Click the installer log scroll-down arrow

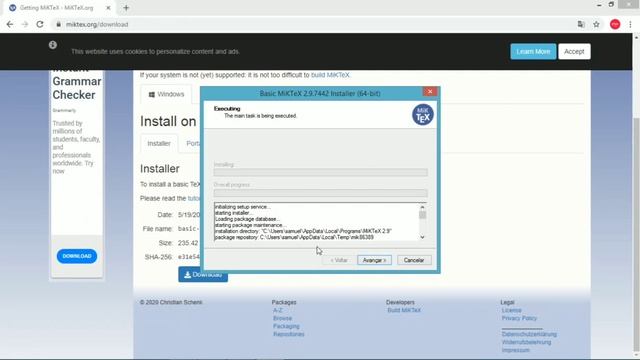[x=422, y=237]
